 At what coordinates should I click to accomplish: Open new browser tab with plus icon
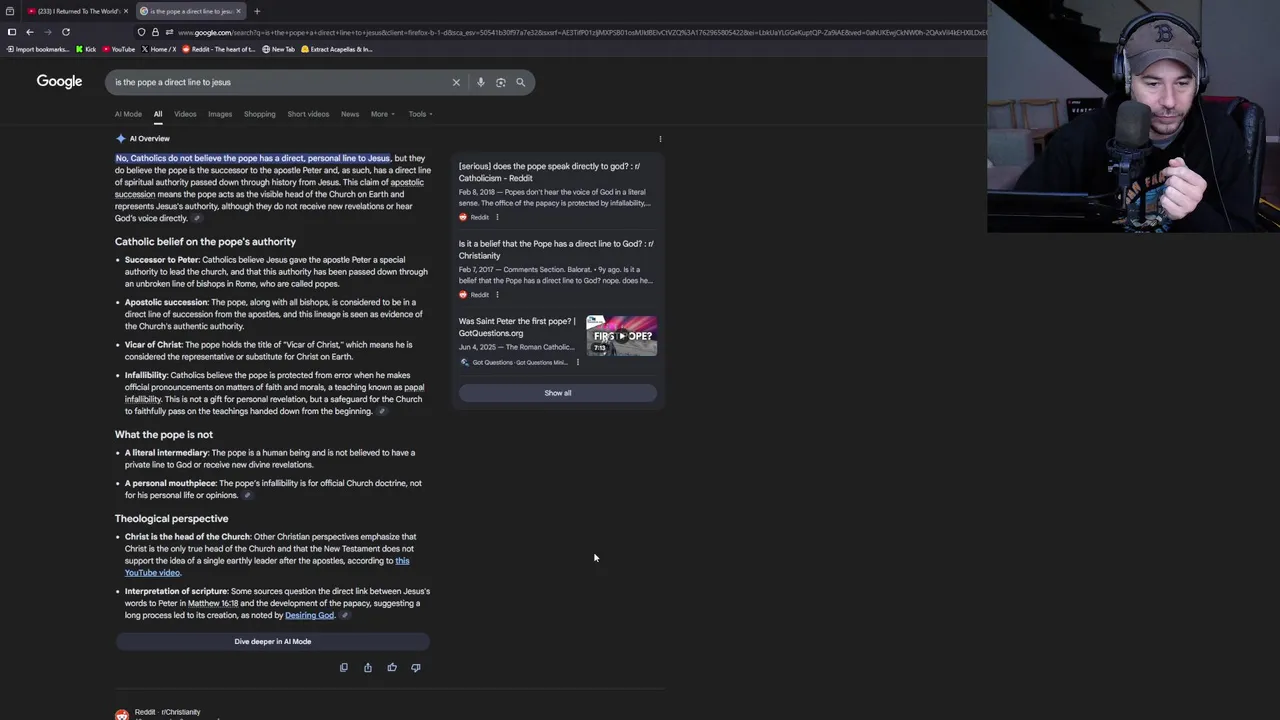point(257,11)
